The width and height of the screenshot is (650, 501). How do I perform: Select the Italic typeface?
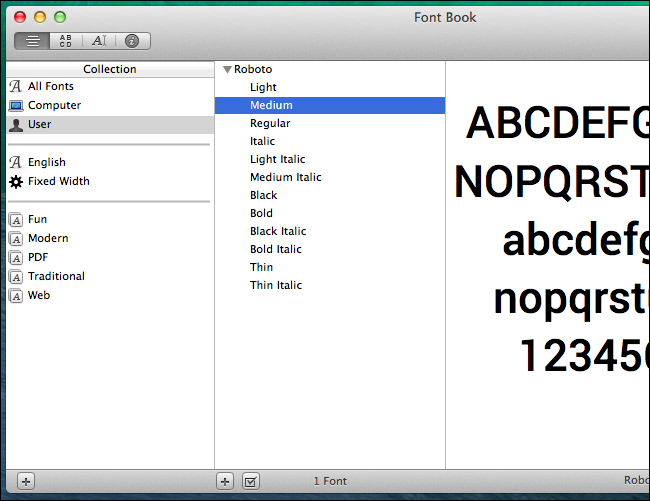pos(330,141)
